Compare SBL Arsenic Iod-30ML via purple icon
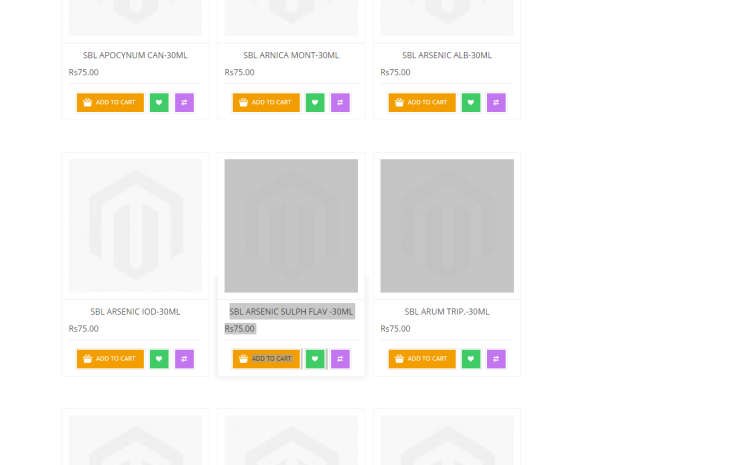The image size is (750, 465). coord(184,358)
